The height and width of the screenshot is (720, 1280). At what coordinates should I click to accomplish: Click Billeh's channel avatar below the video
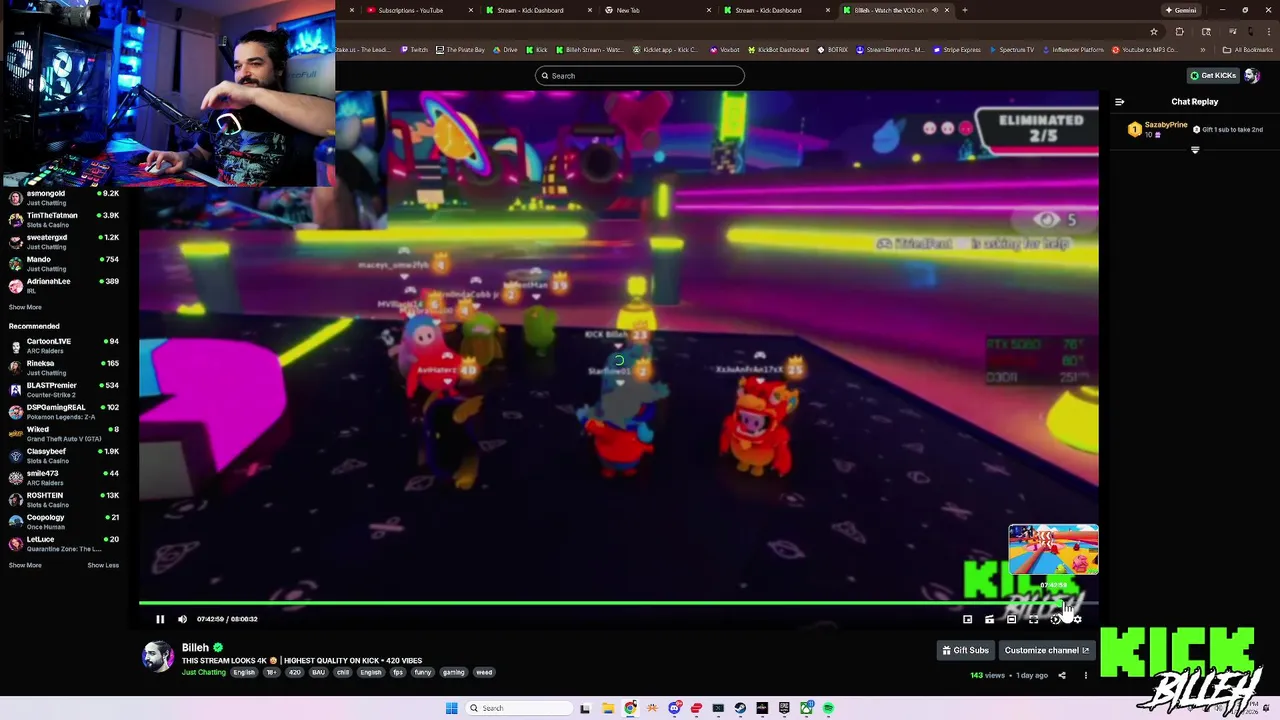pyautogui.click(x=157, y=657)
